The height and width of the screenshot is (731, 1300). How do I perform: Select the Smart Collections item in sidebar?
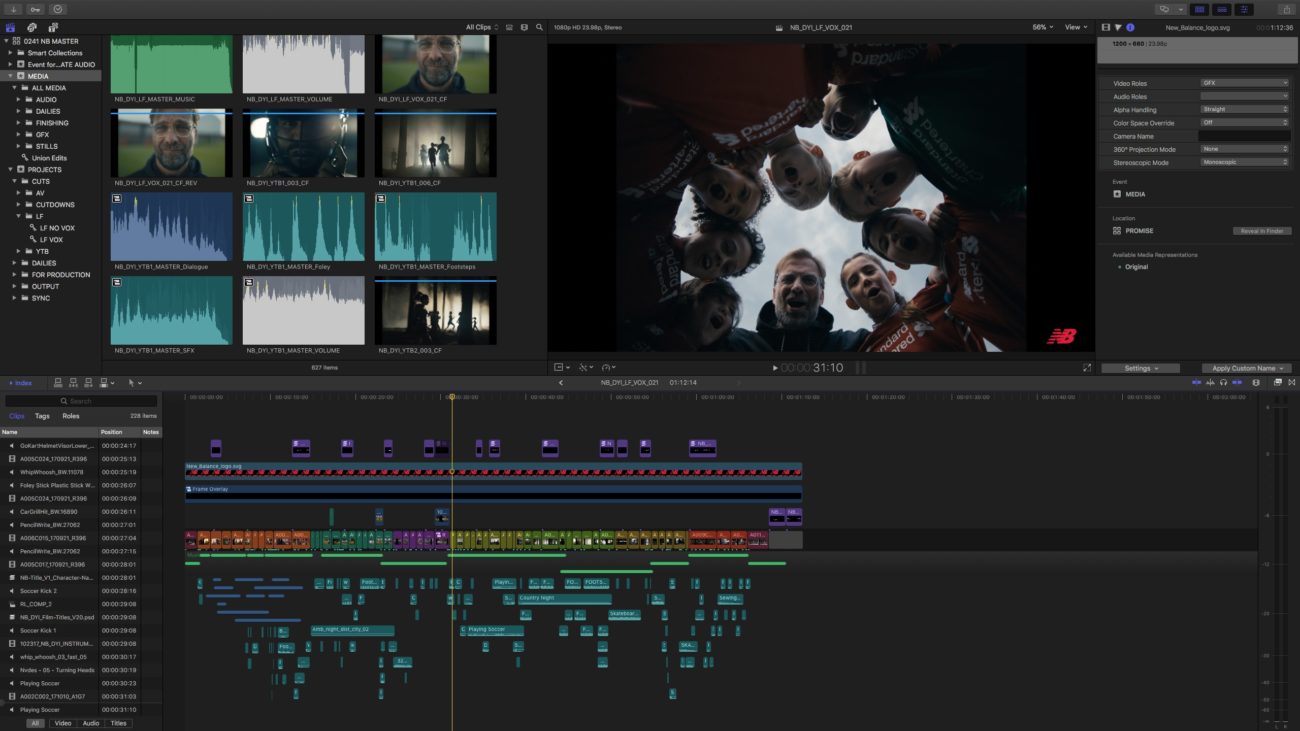55,53
